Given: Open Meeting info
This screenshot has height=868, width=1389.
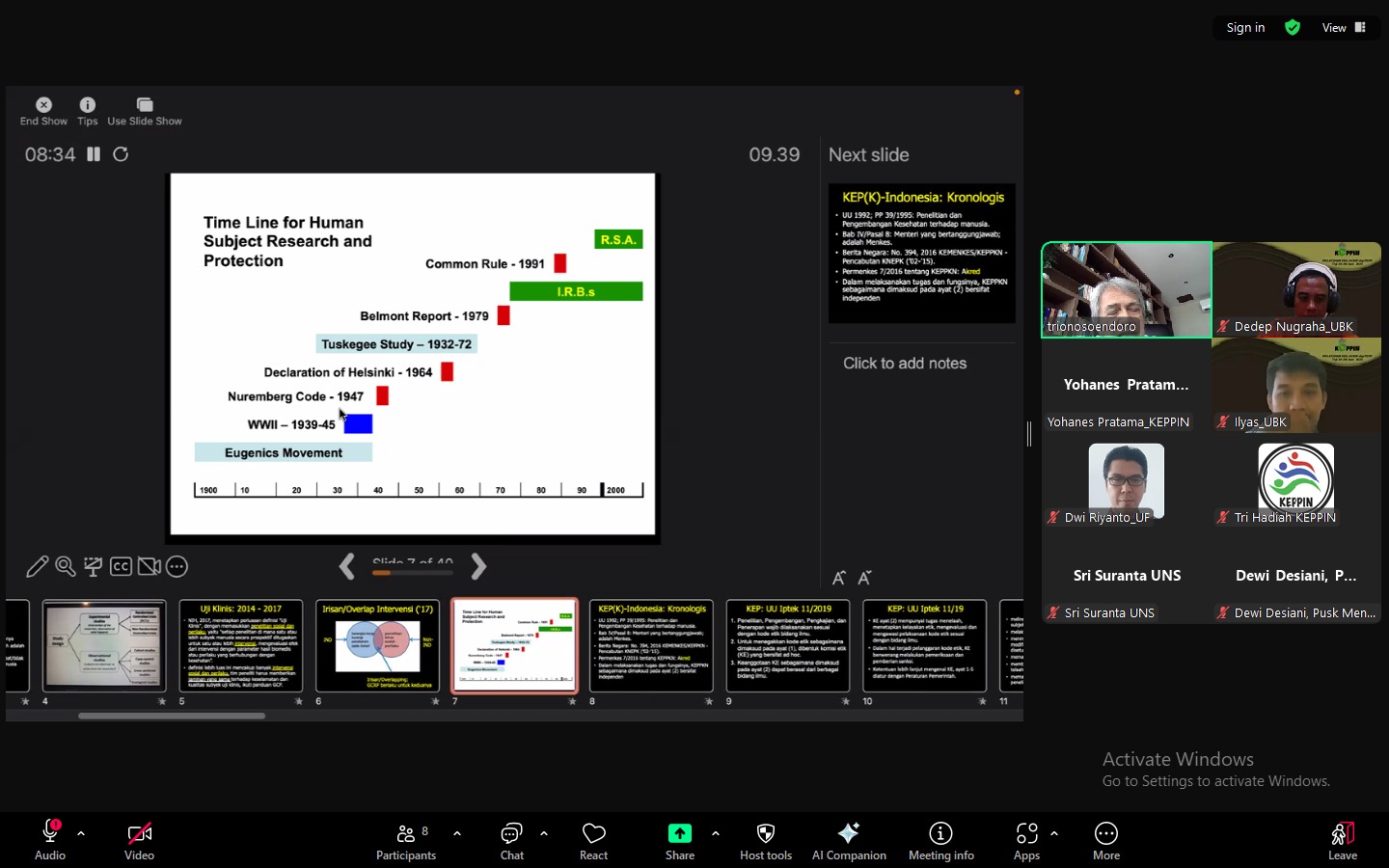Looking at the screenshot, I should [941, 840].
